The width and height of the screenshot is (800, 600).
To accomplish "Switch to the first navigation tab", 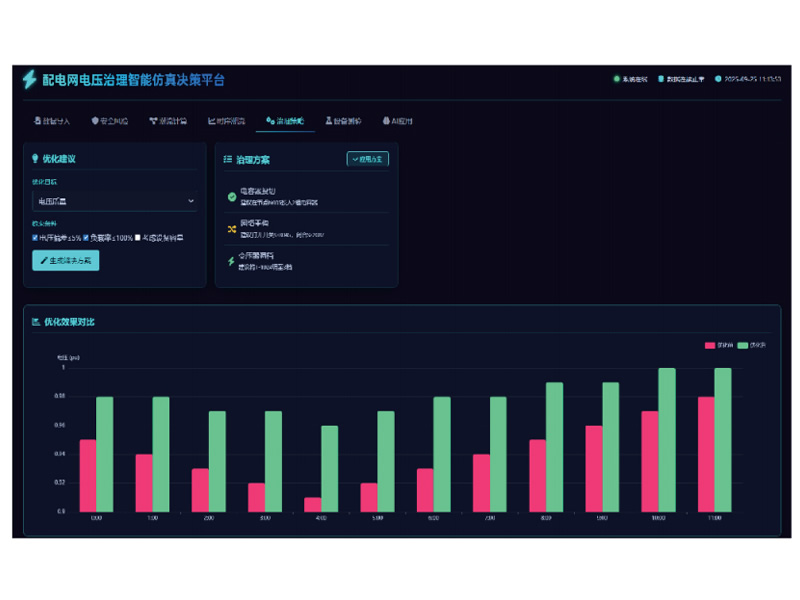I will pos(50,121).
